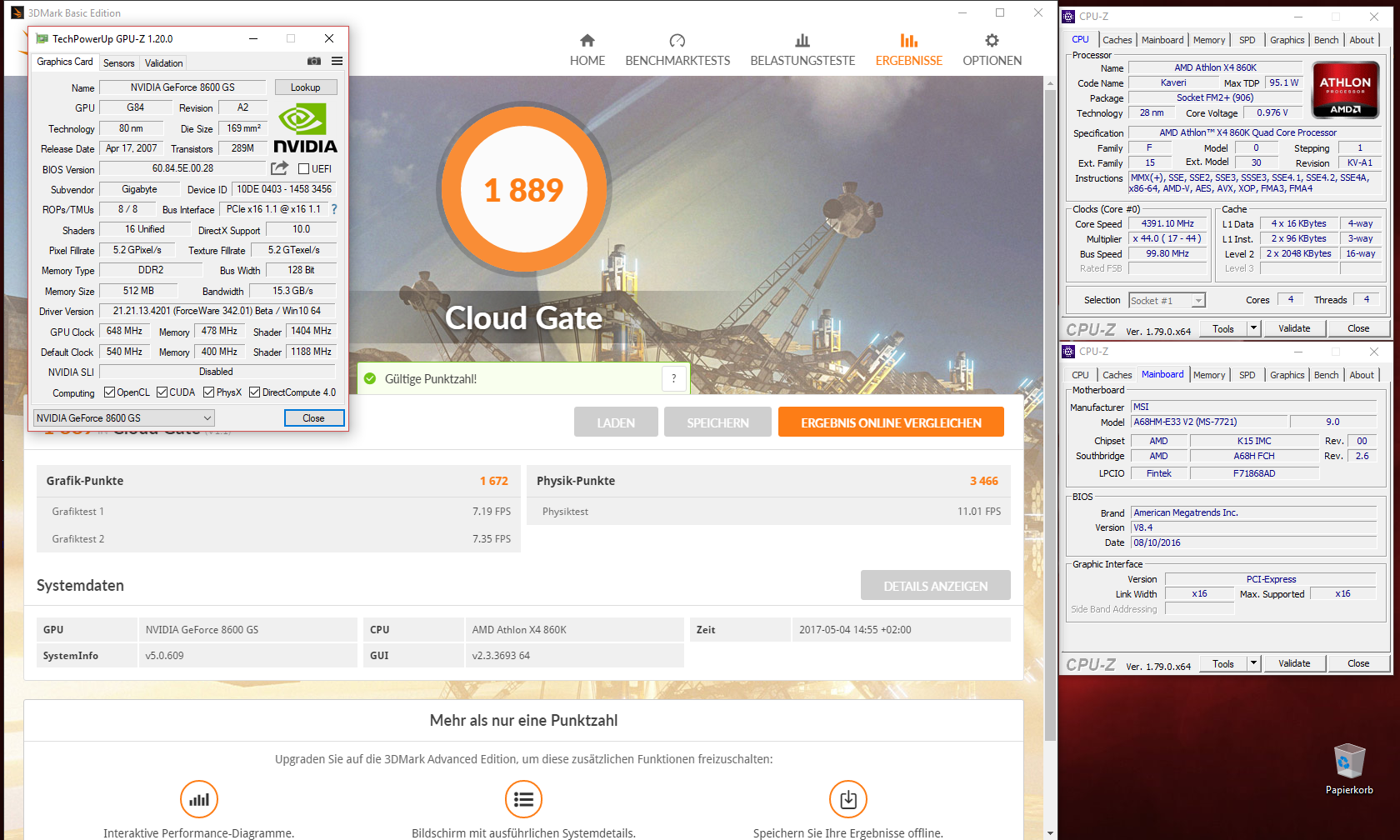Open the Papierkorb recycle bin

[1349, 768]
